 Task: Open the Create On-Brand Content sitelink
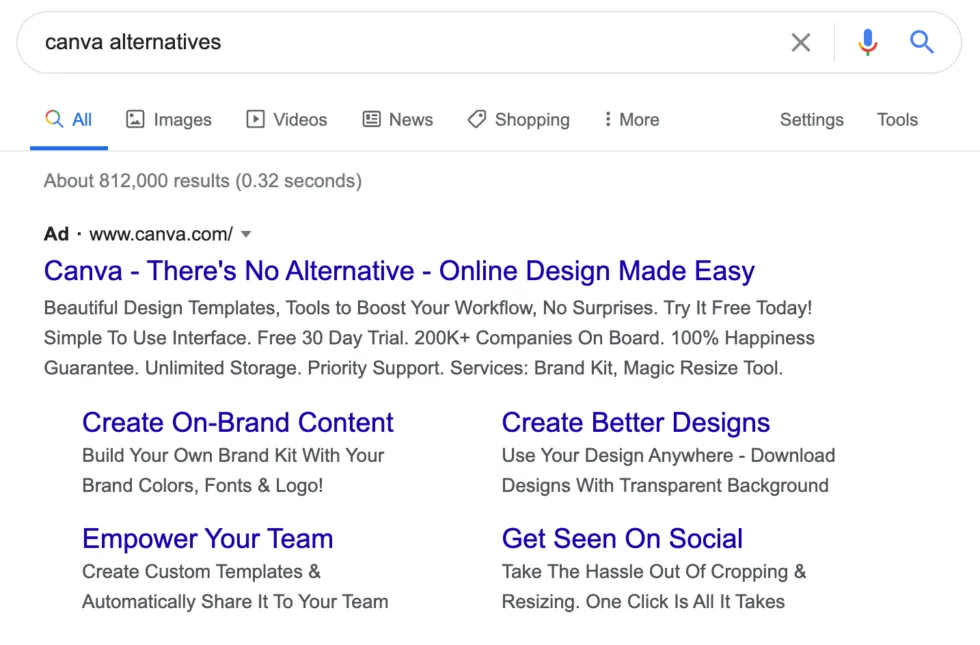(238, 422)
